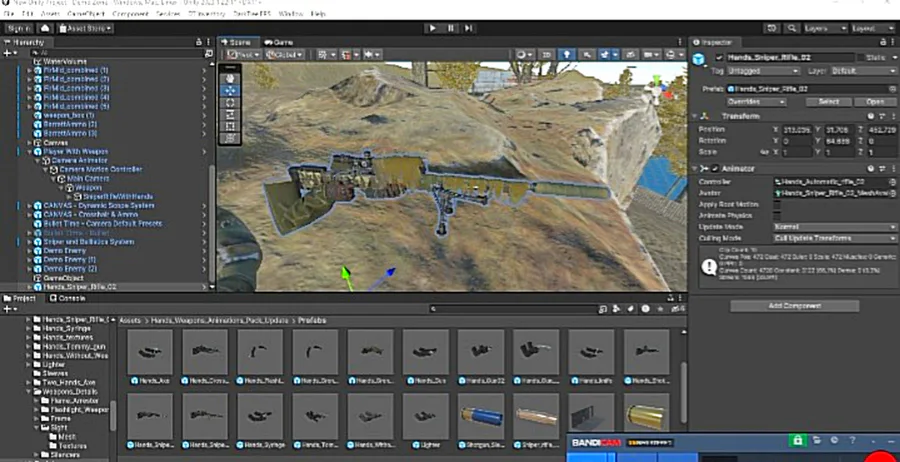Collapse the Transform component foldout
Viewport: 900px width, 462px height.
point(696,117)
